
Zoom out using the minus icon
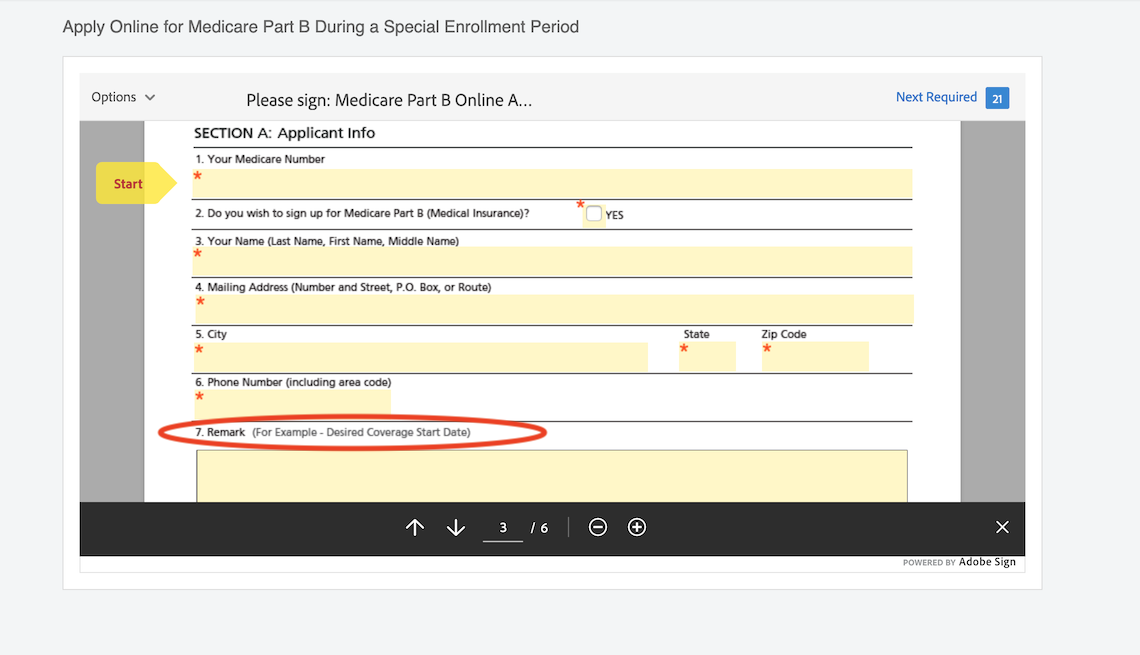[x=597, y=527]
